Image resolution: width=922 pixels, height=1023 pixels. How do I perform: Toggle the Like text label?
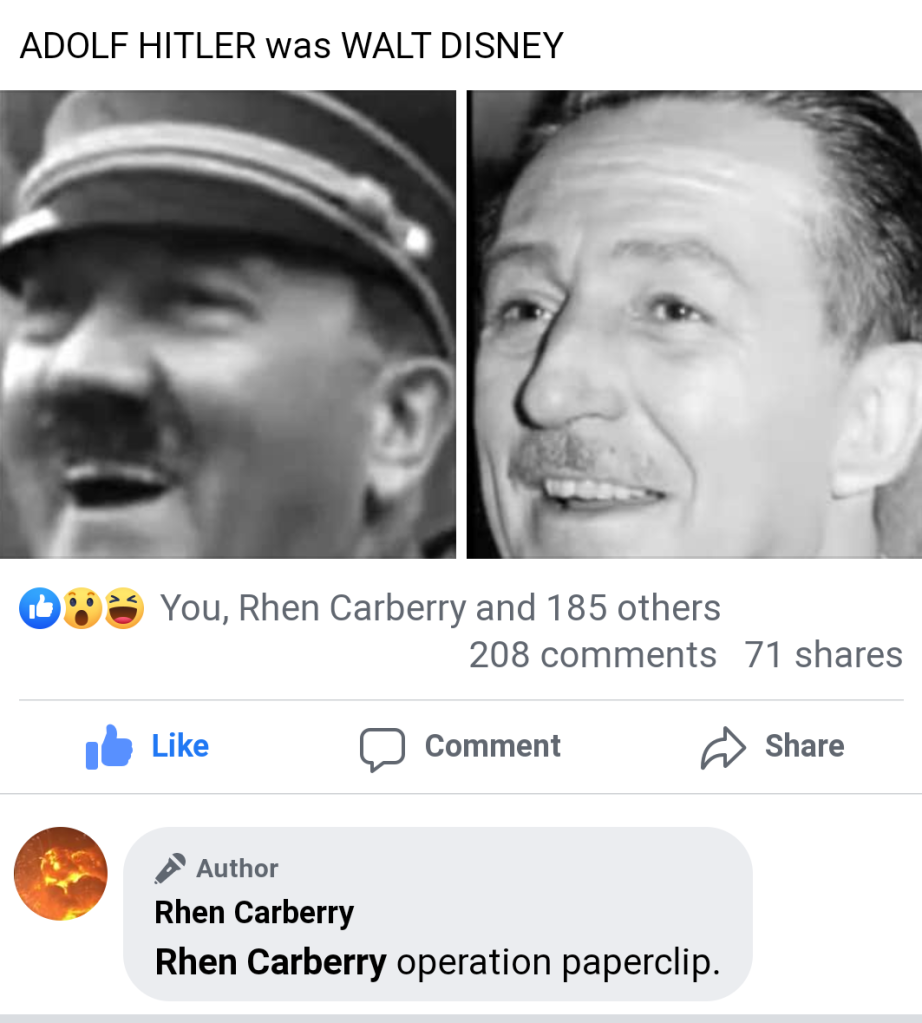click(180, 746)
